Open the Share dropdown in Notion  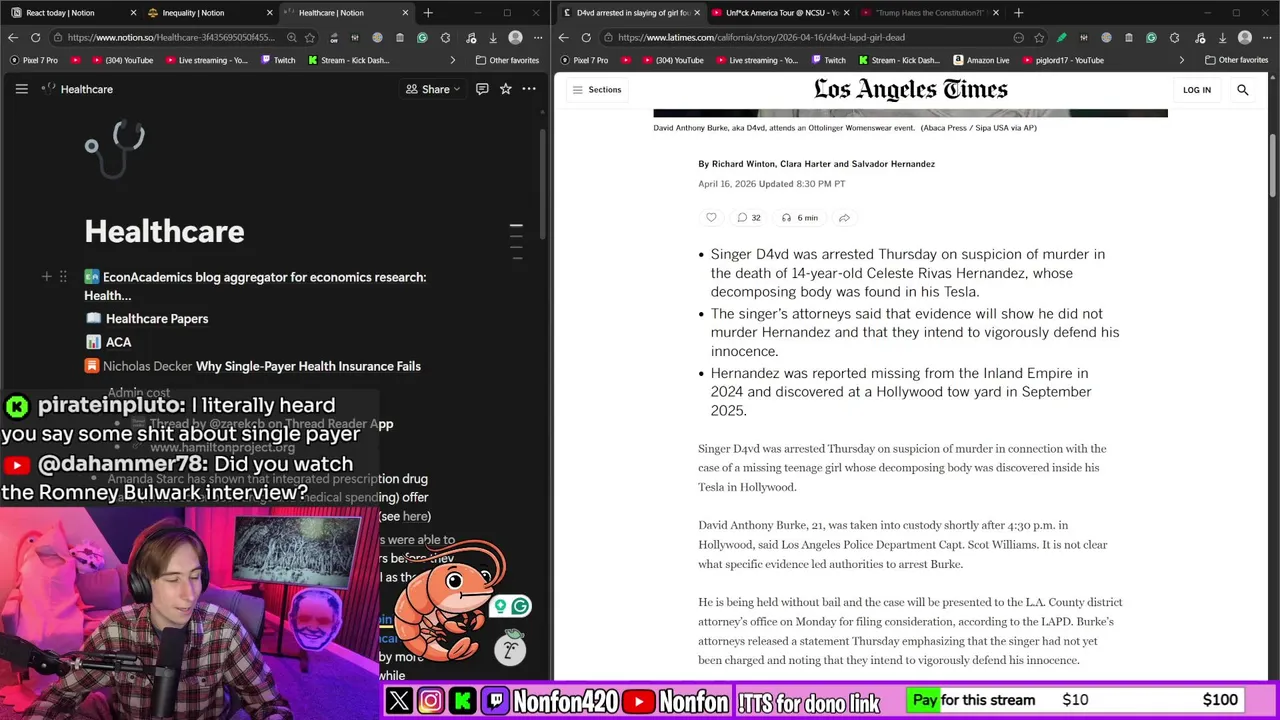coord(433,89)
